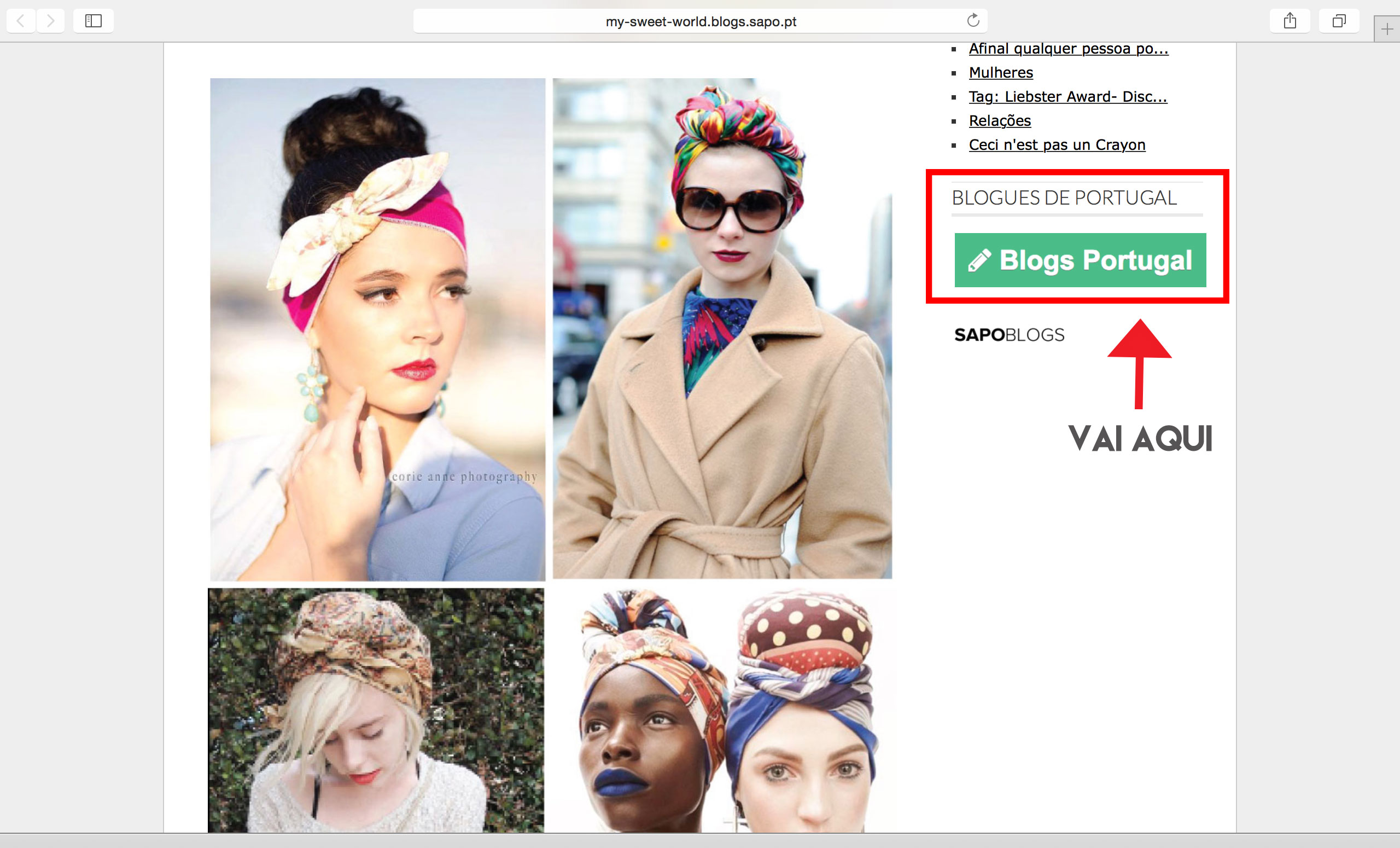The image size is (1400, 848).
Task: Click the camel coat woman photo
Action: tap(721, 328)
